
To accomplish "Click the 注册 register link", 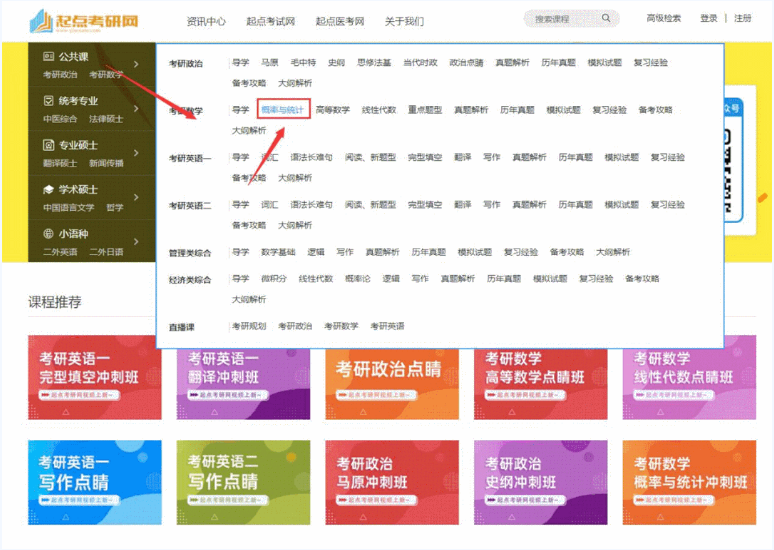I will [742, 18].
